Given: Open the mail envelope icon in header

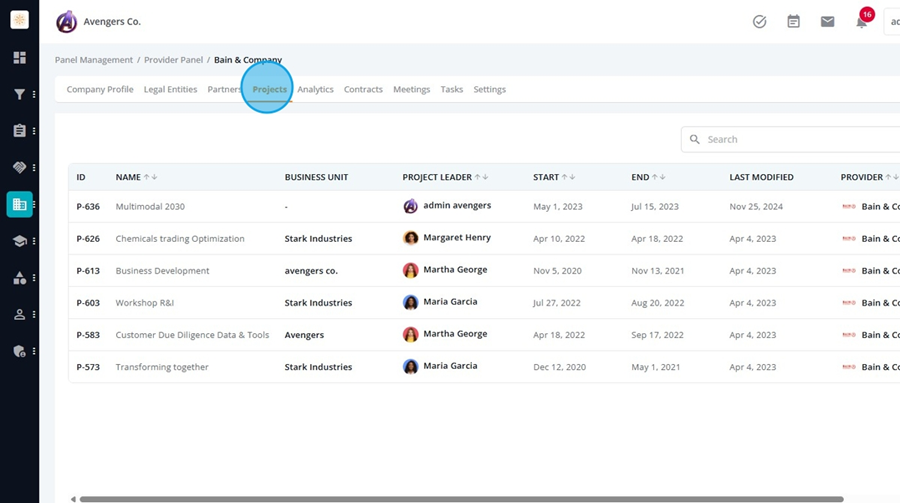Looking at the screenshot, I should coord(827,22).
